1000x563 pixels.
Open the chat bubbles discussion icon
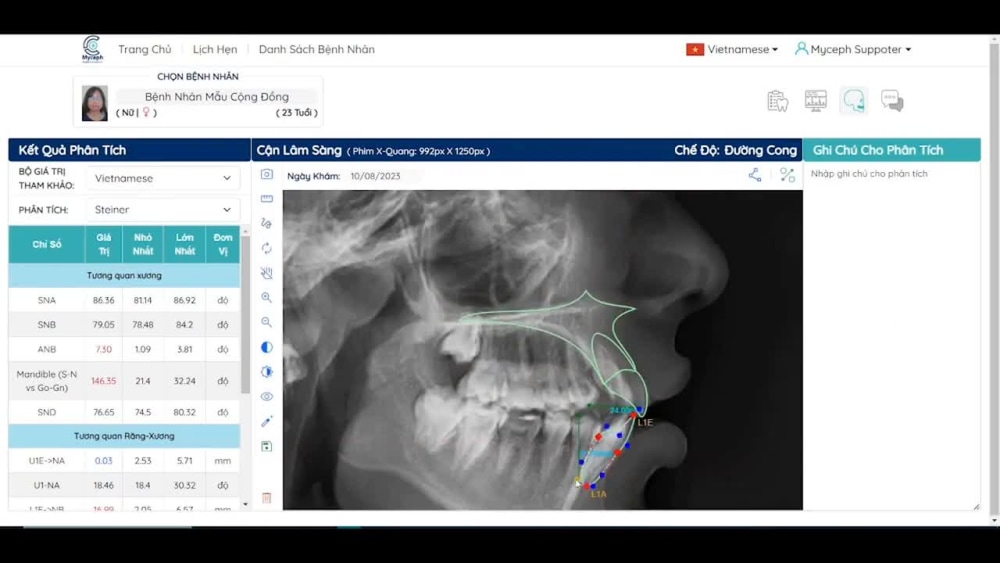[892, 101]
